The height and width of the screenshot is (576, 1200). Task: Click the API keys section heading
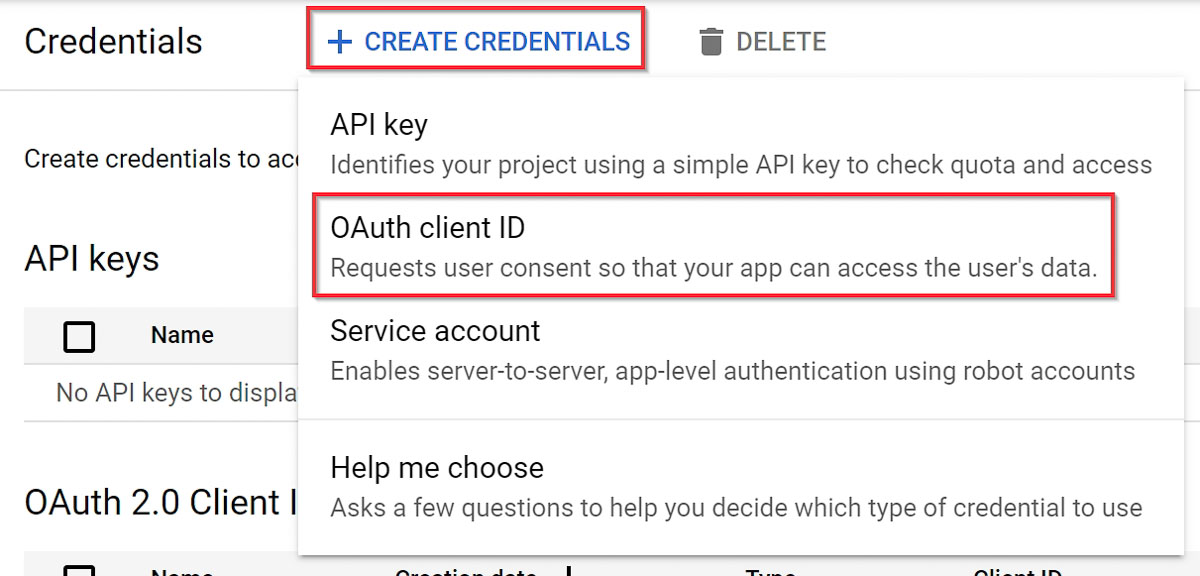click(91, 258)
